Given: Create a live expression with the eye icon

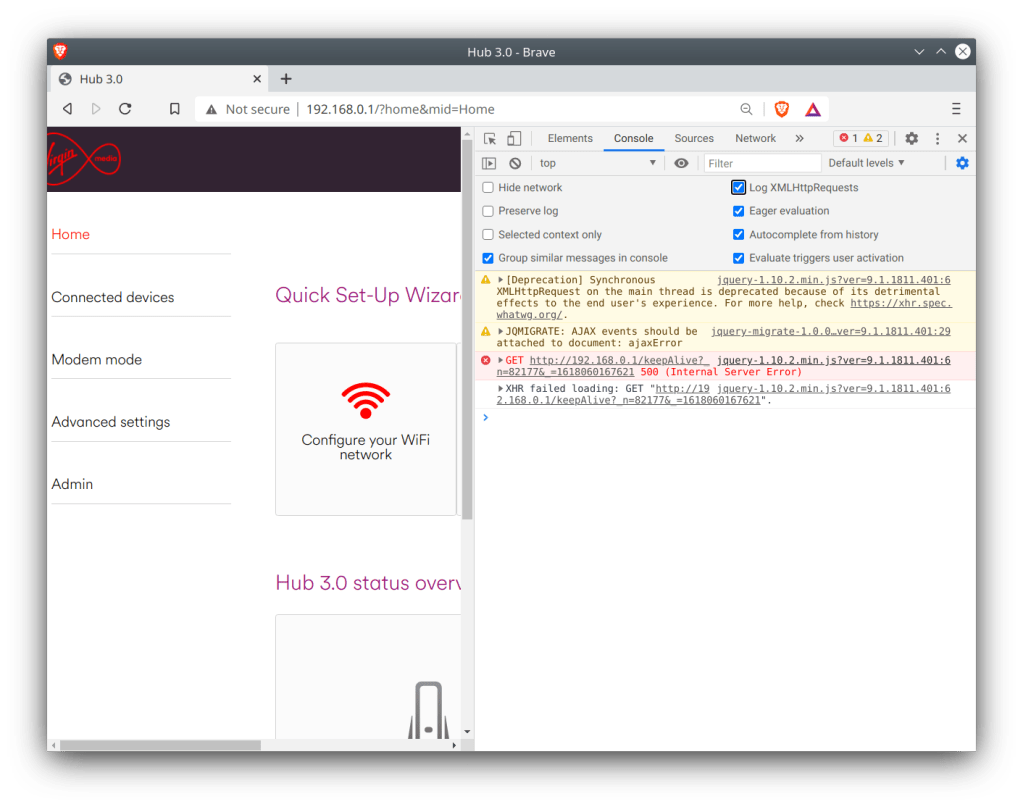Looking at the screenshot, I should [x=681, y=163].
